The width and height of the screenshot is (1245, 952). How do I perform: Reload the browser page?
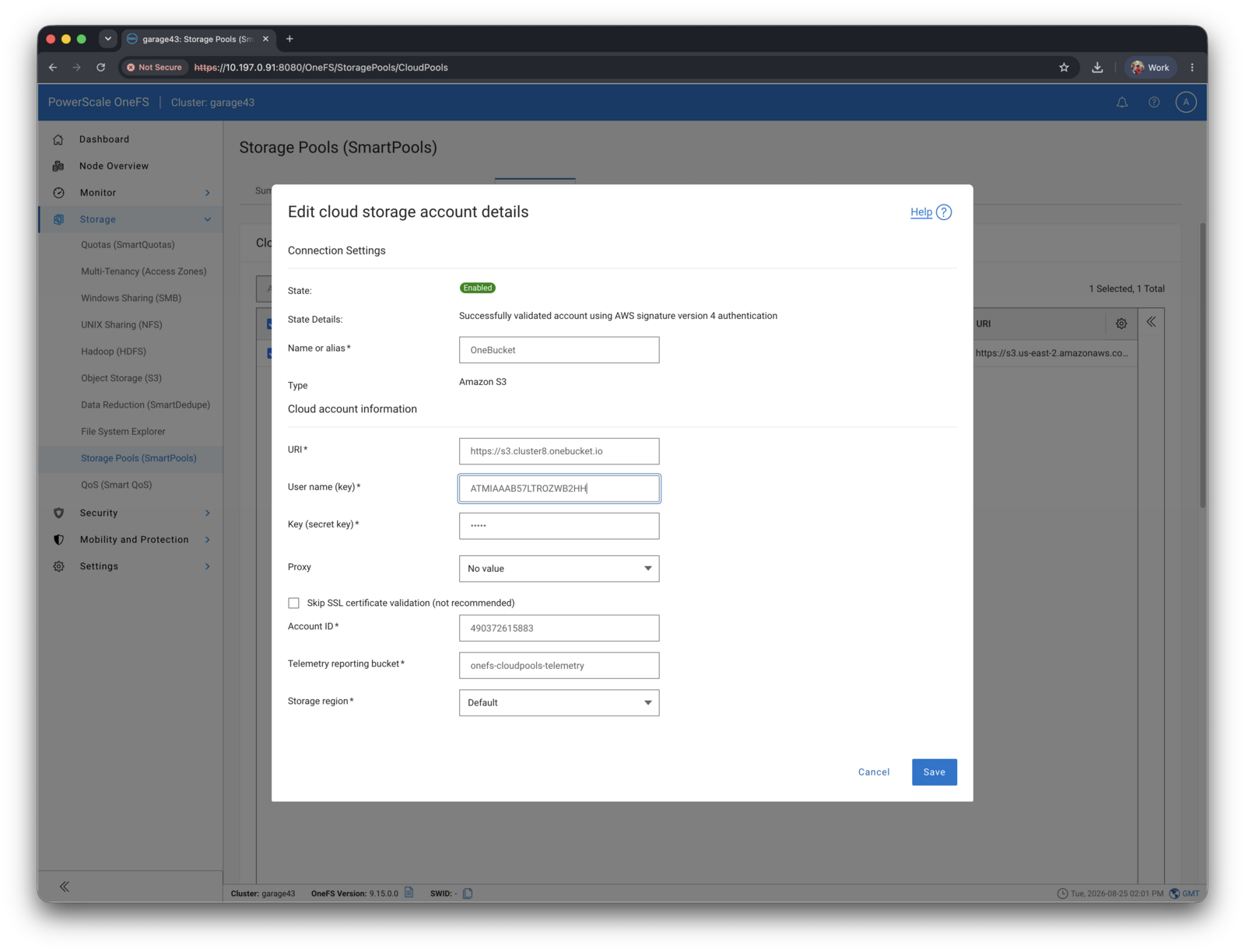pos(100,68)
